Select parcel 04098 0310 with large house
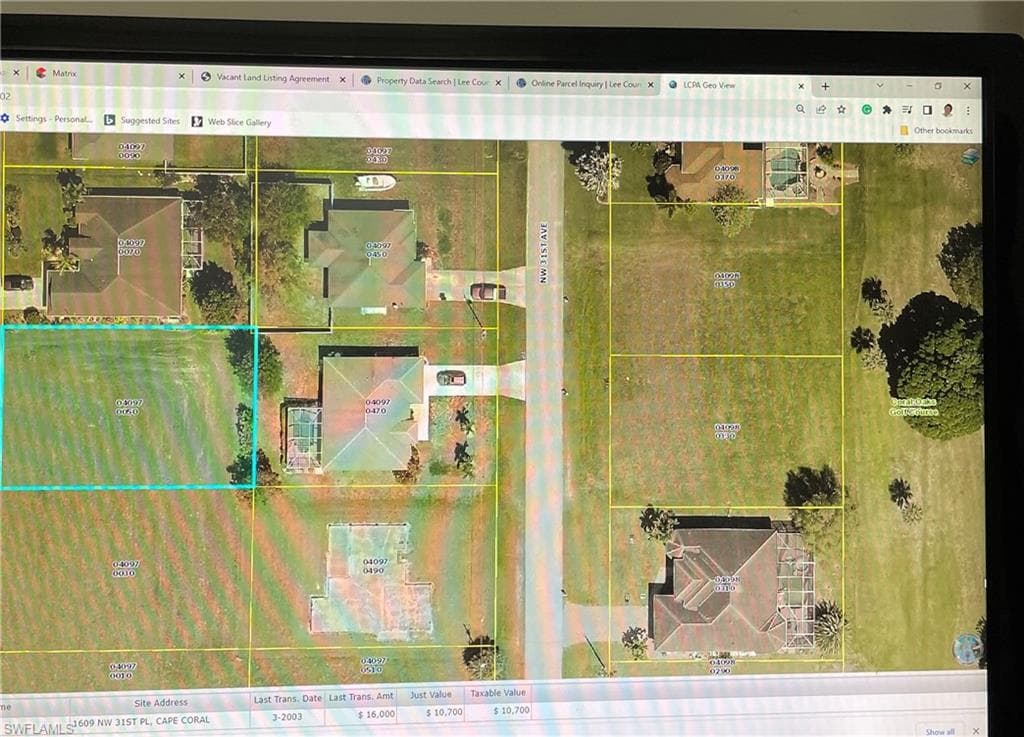 click(x=727, y=584)
